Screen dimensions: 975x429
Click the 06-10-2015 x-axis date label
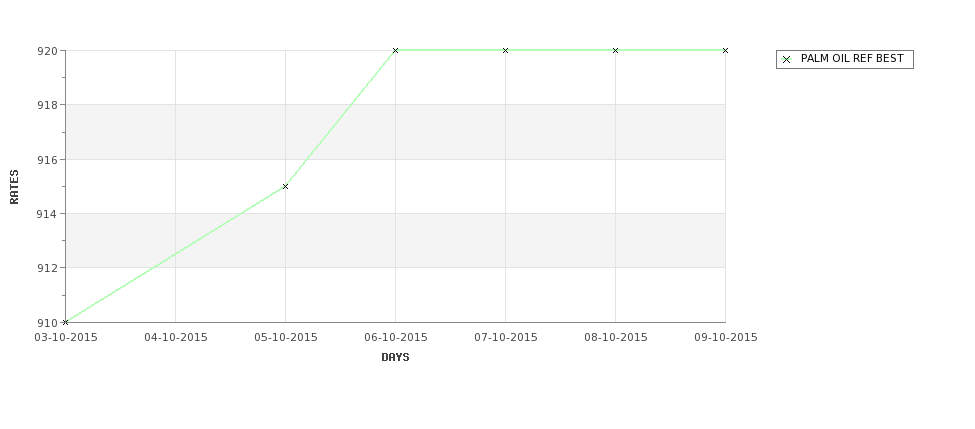(x=396, y=338)
